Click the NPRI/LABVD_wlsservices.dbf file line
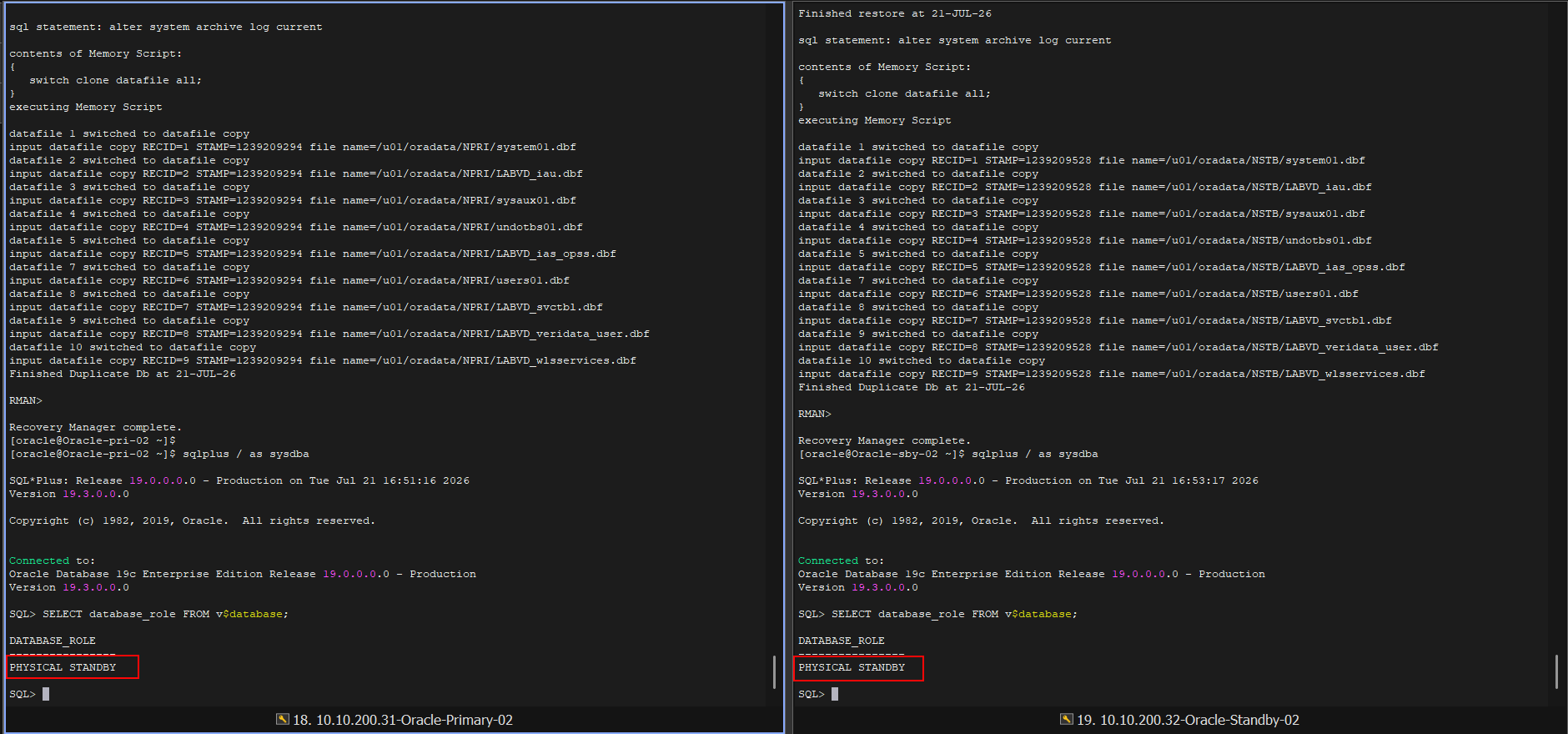Screen dimensions: 1568x734 [323, 360]
